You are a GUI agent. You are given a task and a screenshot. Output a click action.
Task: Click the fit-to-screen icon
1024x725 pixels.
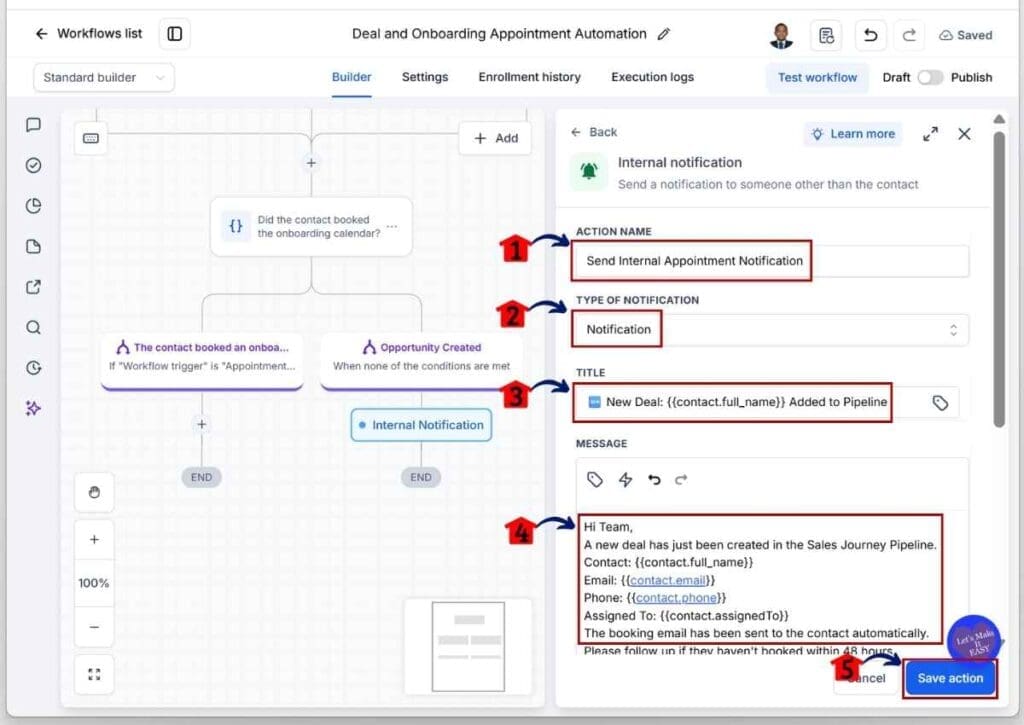point(94,674)
